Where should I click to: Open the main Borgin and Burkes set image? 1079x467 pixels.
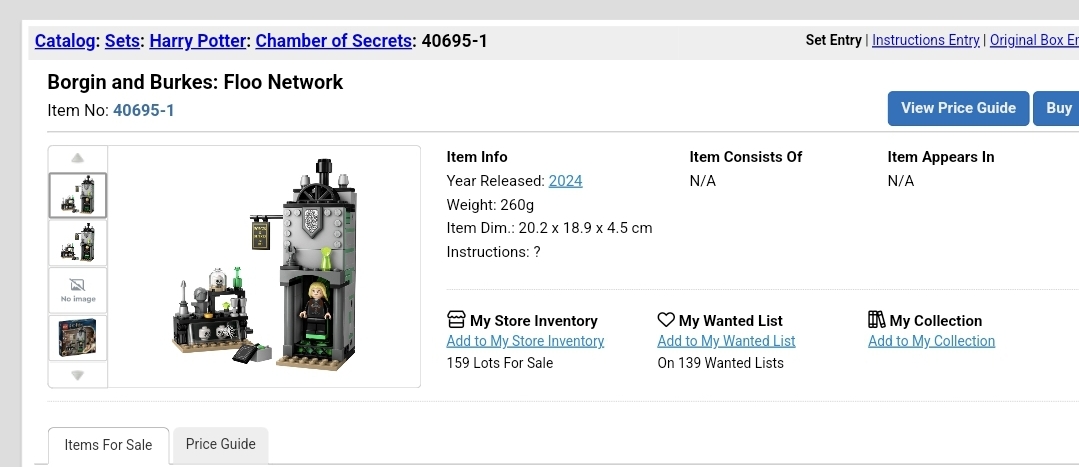264,266
